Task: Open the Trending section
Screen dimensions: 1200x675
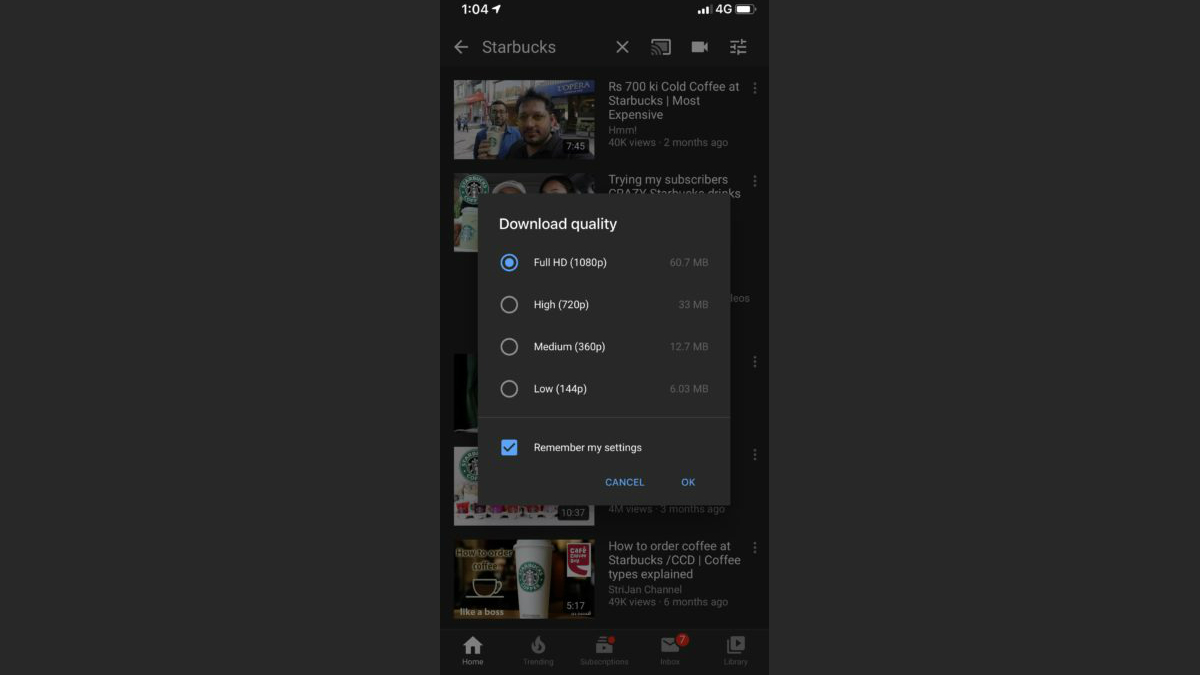Action: 538,650
